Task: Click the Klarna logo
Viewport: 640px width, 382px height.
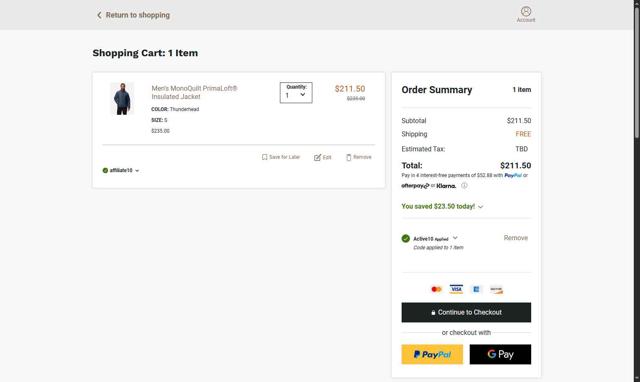Action: 446,186
